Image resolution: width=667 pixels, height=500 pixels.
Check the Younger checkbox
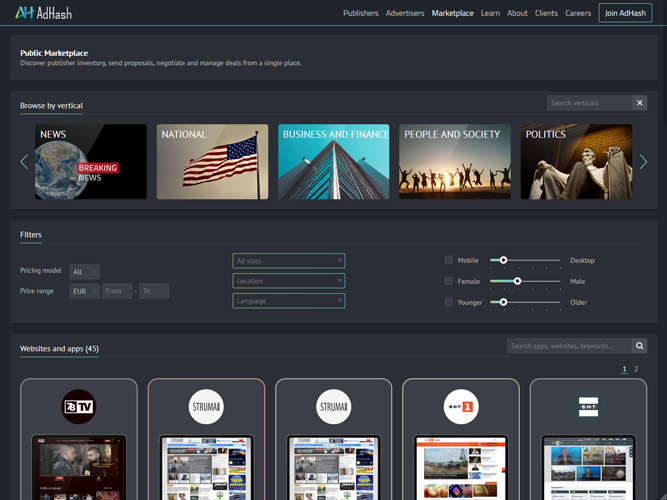click(x=449, y=302)
